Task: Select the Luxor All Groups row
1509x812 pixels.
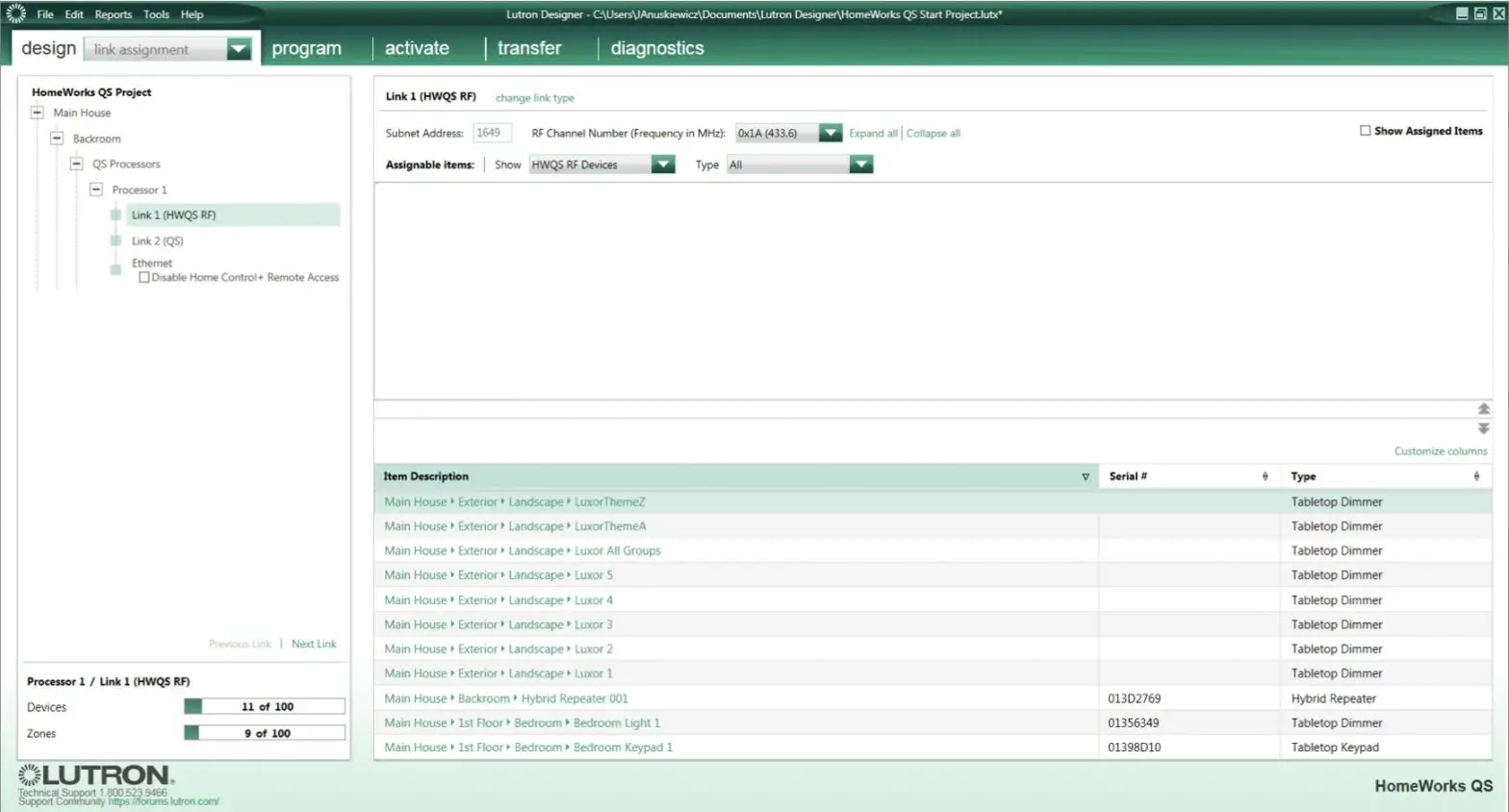Action: [x=932, y=550]
